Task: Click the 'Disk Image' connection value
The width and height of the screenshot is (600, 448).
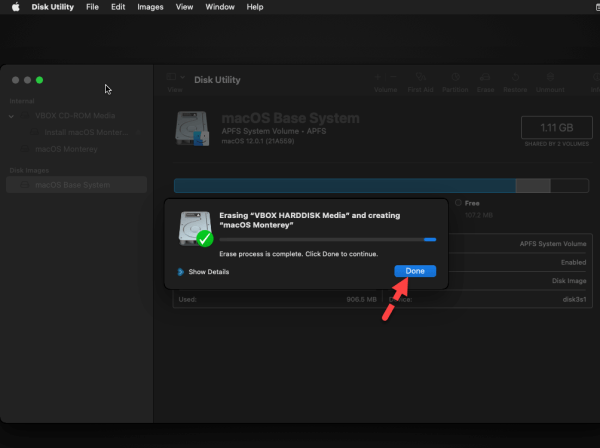Action: [569, 281]
